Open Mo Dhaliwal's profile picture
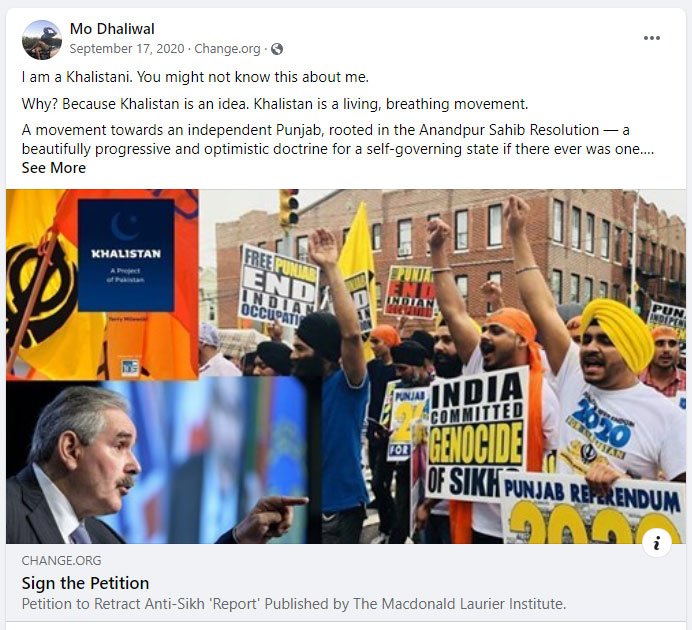 (42, 40)
